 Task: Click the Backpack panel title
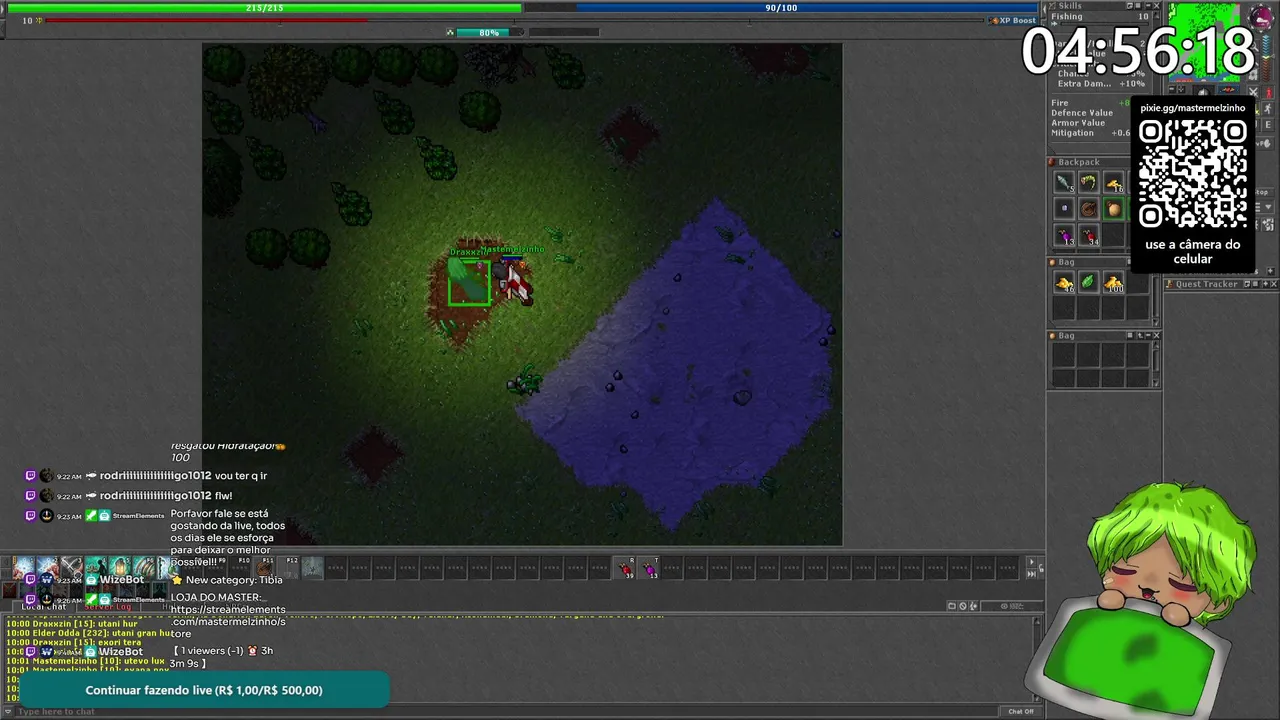click(x=1079, y=162)
